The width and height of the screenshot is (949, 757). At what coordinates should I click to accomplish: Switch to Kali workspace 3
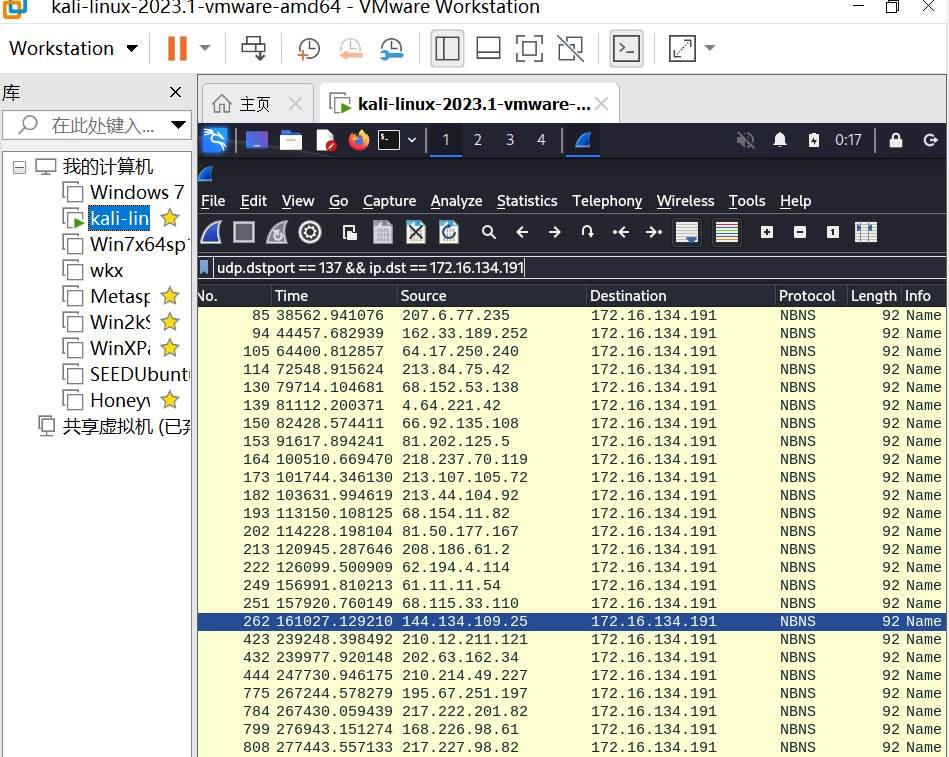coord(510,140)
